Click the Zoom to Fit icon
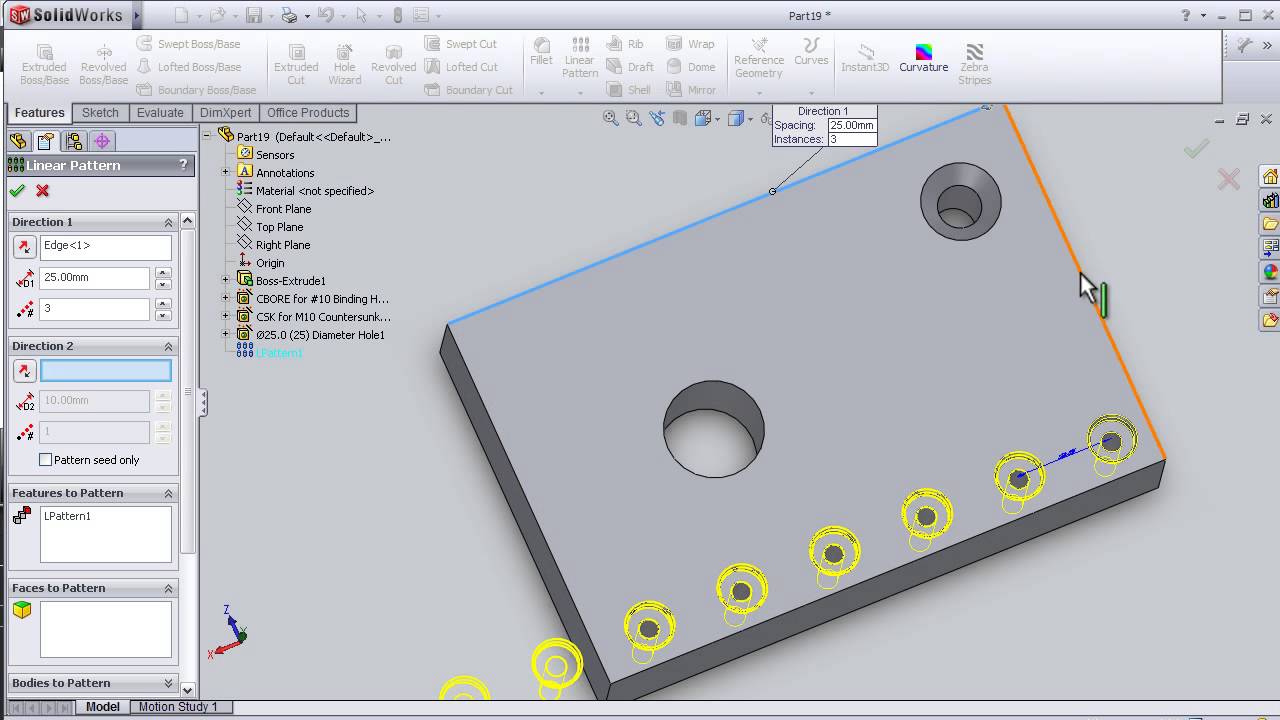Viewport: 1280px width, 720px height. [610, 118]
